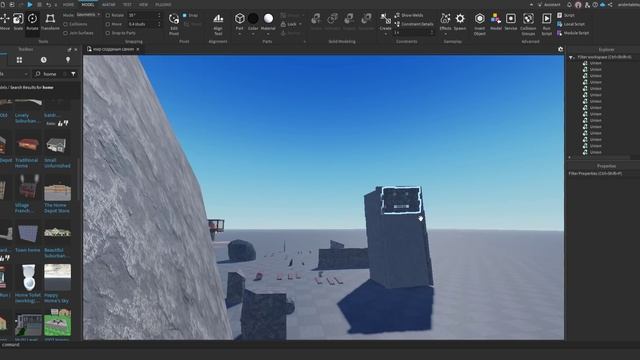
Task: Open the Toolbox inventory grid tab
Action: [19, 60]
